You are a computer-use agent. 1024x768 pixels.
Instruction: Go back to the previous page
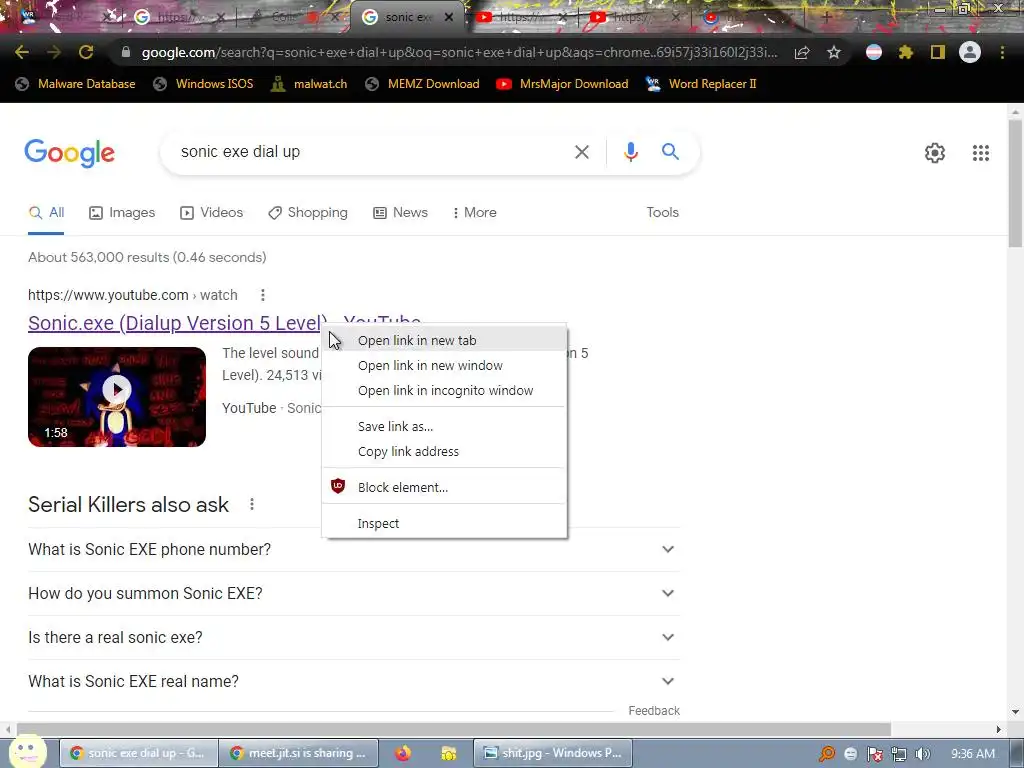point(22,52)
